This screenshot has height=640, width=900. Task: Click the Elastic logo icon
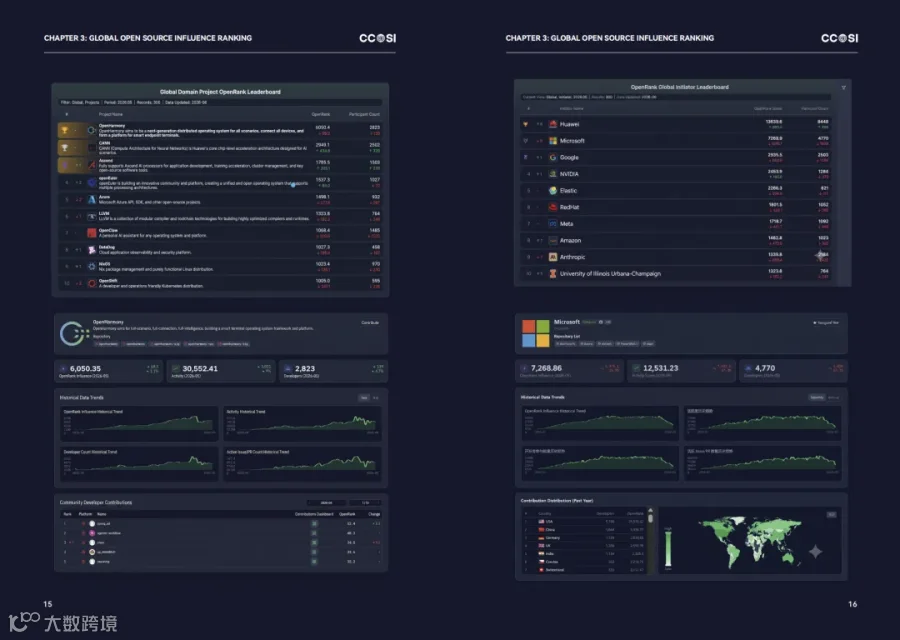[553, 191]
